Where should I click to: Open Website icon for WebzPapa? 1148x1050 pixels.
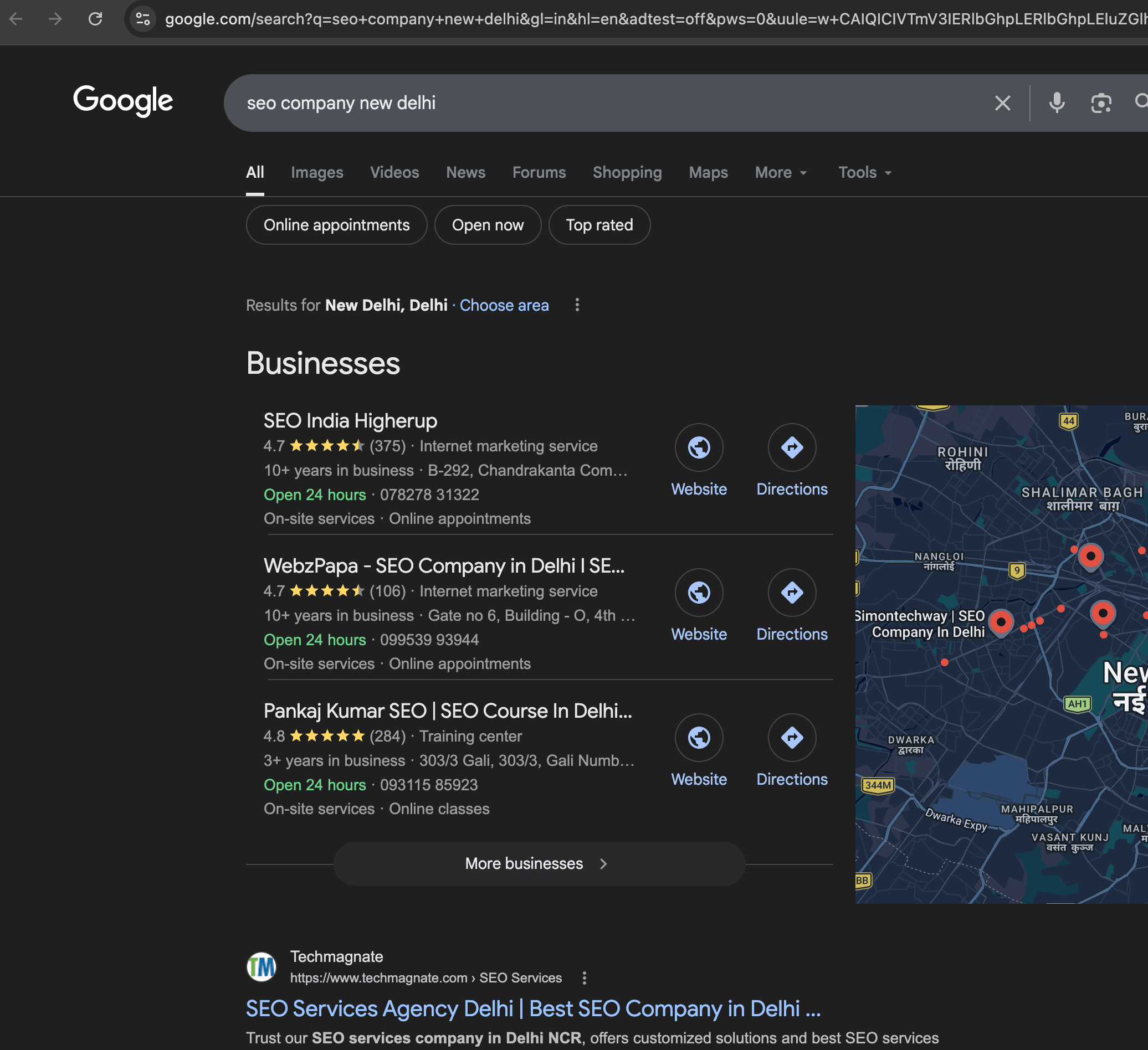pos(699,593)
